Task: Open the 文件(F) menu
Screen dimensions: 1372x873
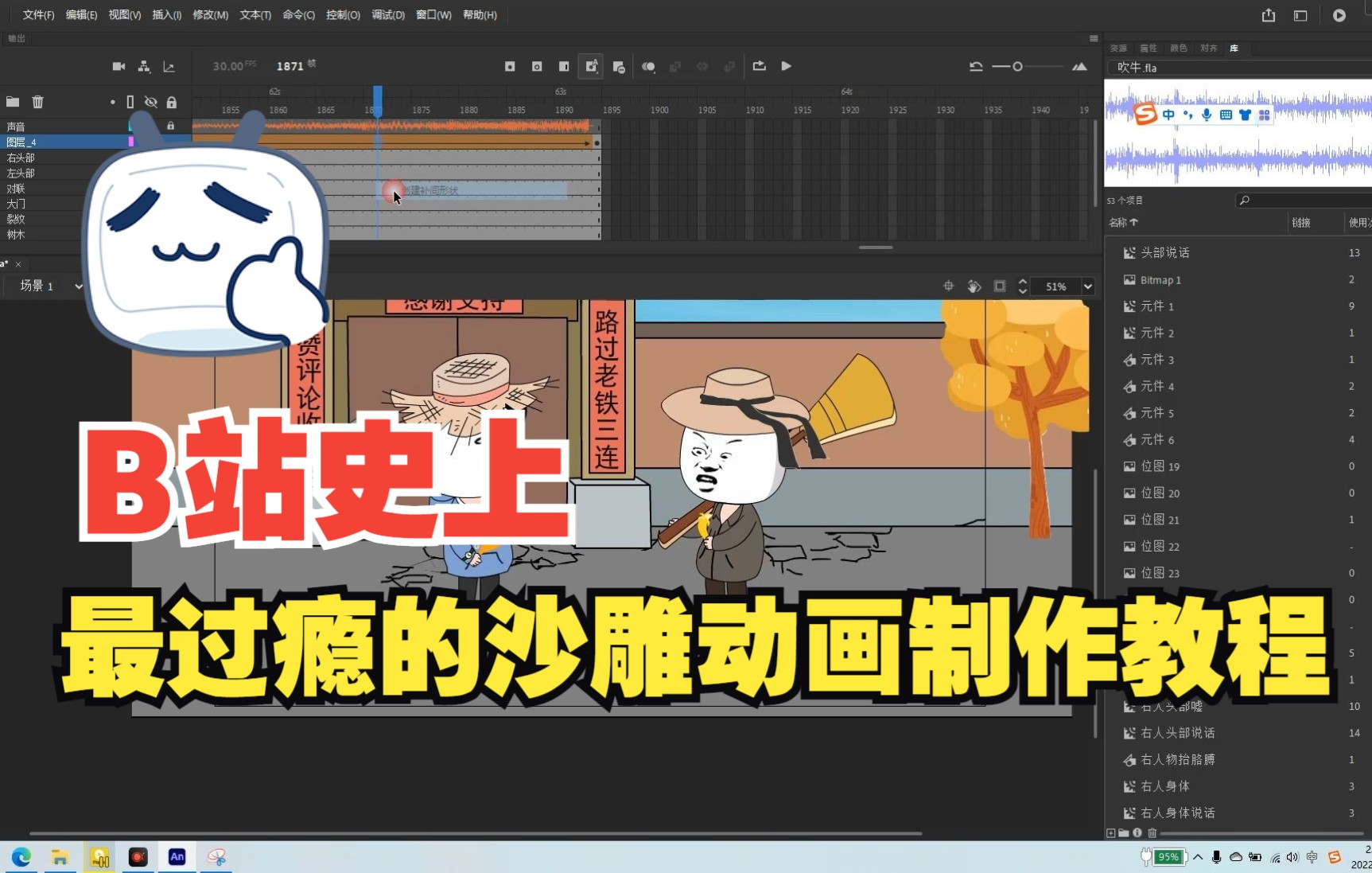Action: (38, 14)
